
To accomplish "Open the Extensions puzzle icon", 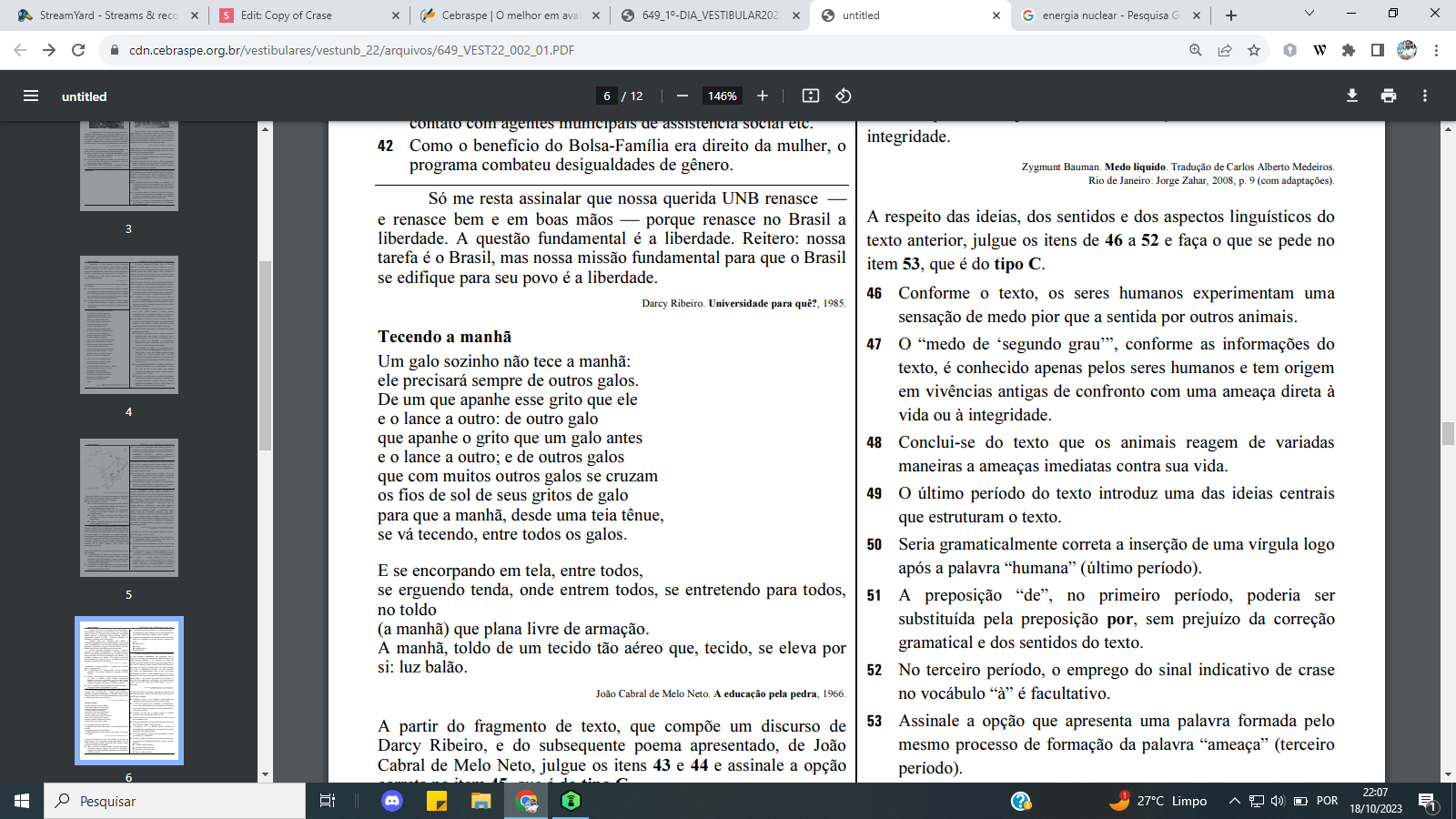I will (1349, 50).
